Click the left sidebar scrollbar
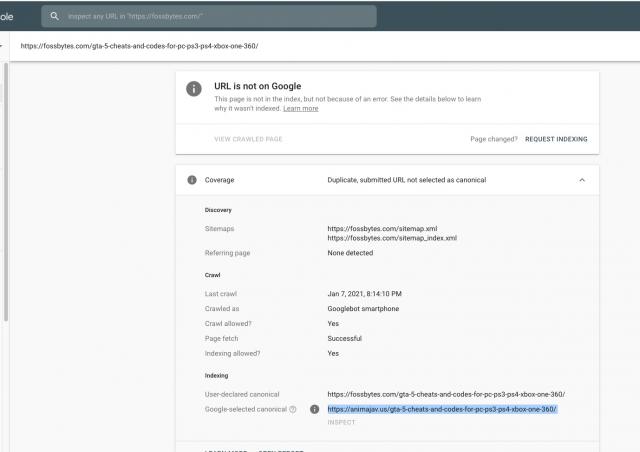 coord(6,192)
